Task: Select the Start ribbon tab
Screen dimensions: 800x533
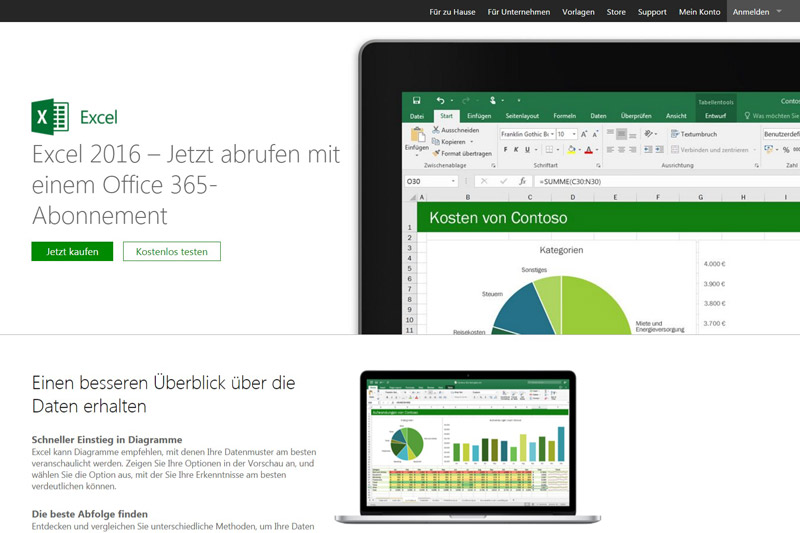Action: point(446,116)
